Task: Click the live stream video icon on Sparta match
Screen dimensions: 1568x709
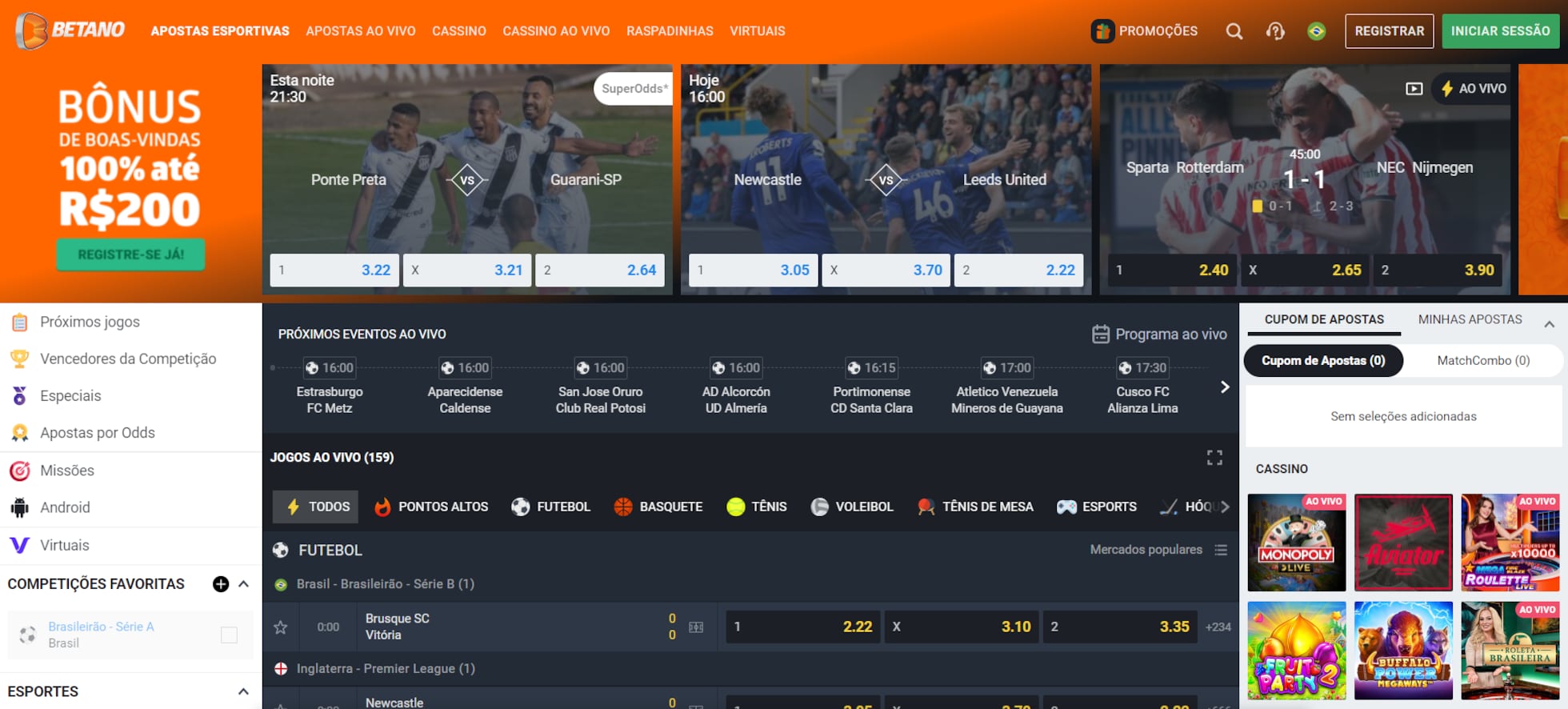Action: click(x=1414, y=89)
